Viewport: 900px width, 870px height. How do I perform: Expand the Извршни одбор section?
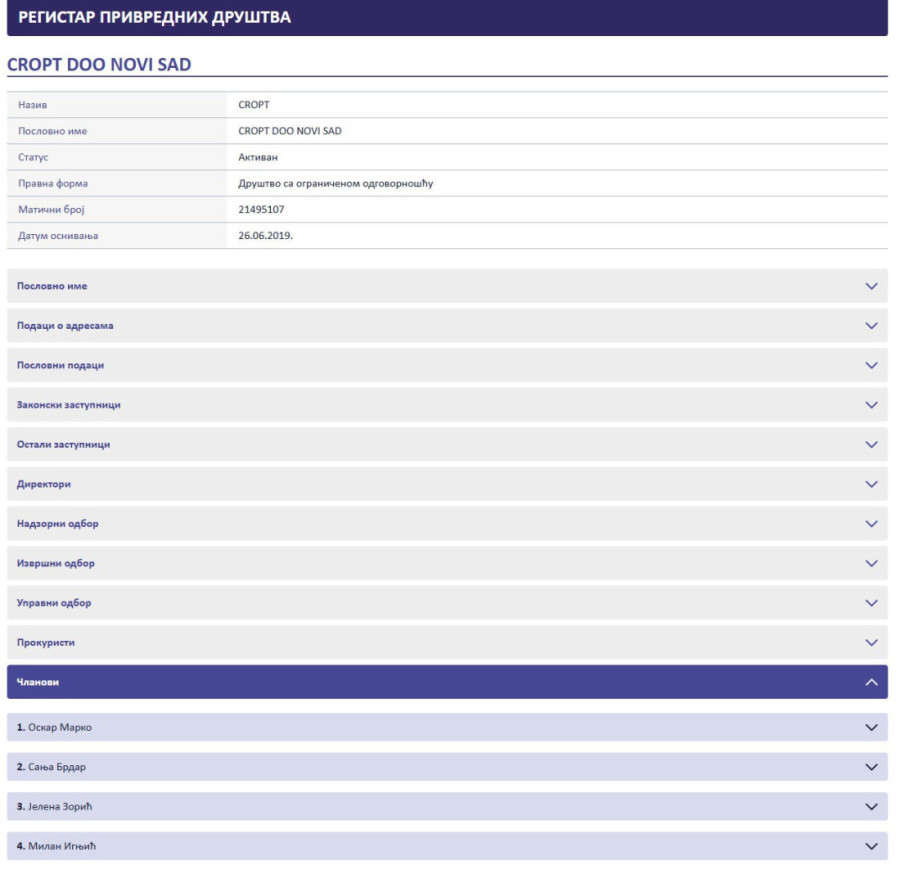[x=446, y=563]
